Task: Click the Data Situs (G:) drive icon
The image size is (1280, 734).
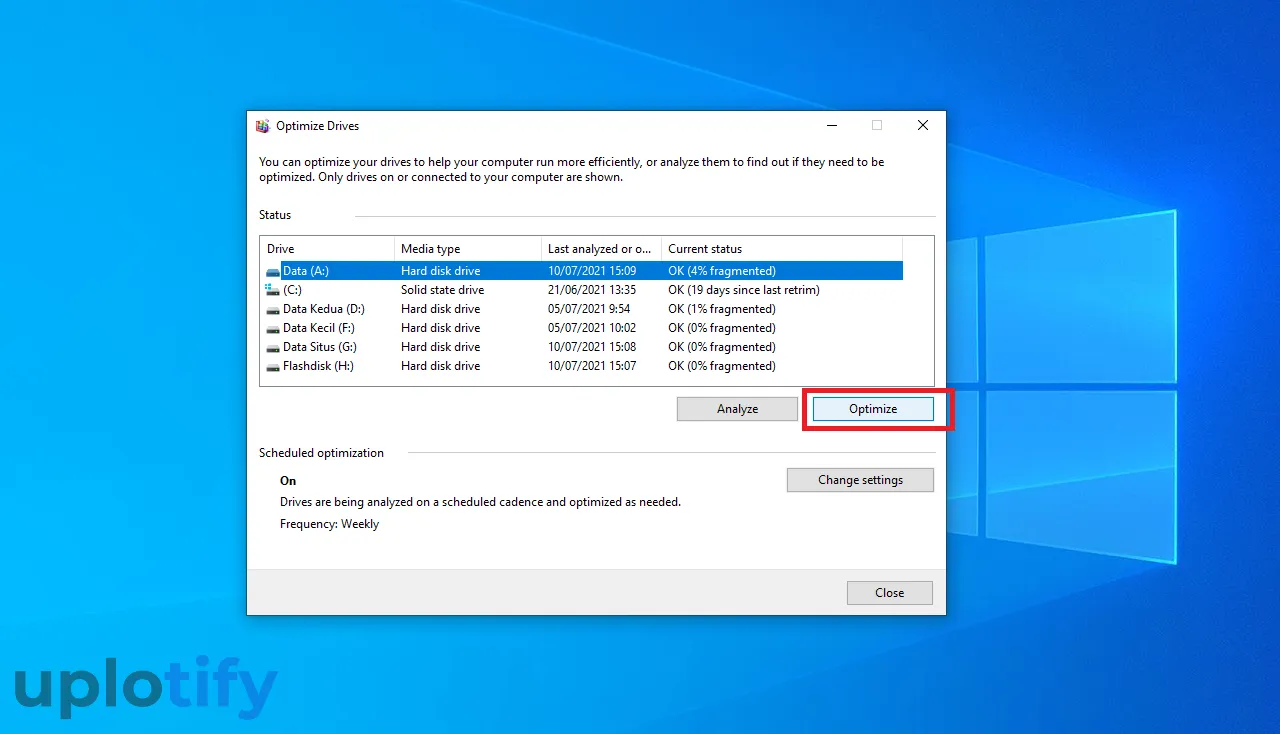Action: point(273,347)
